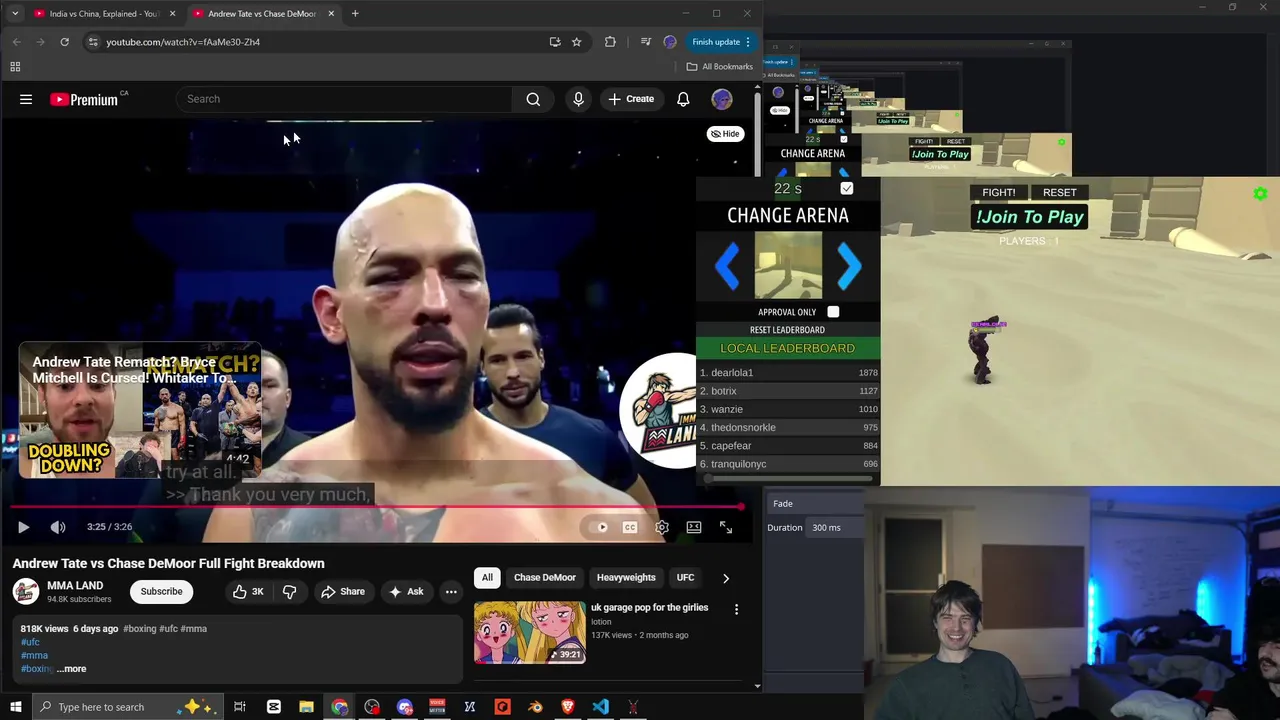Select the Chase DeMoor filter chip
This screenshot has width=1280, height=720.
pos(545,578)
